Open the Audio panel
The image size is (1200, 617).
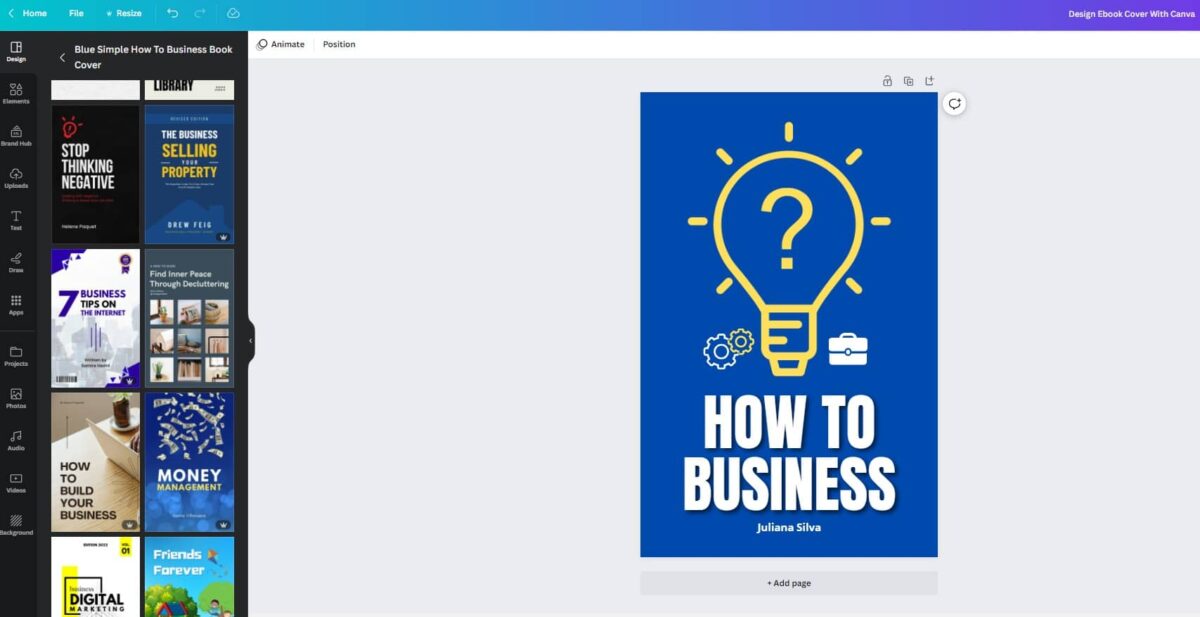16,440
